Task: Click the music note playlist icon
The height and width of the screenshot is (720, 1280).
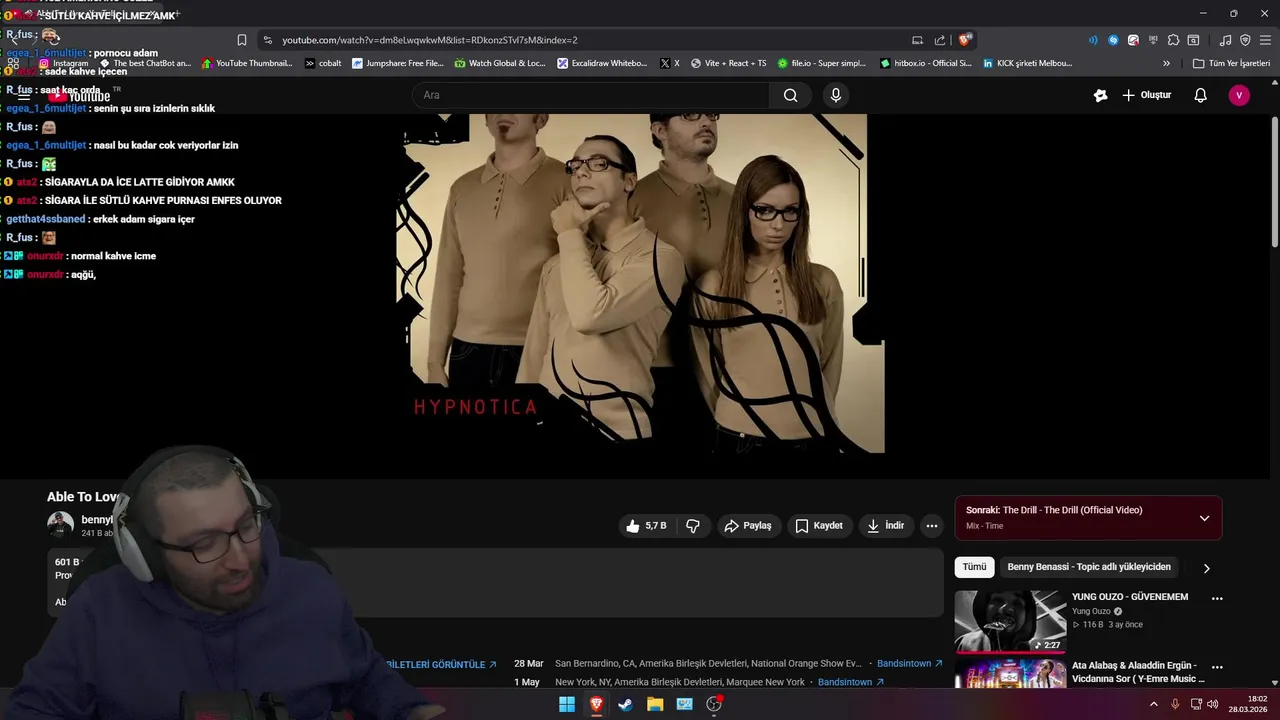Action: click(x=1225, y=40)
